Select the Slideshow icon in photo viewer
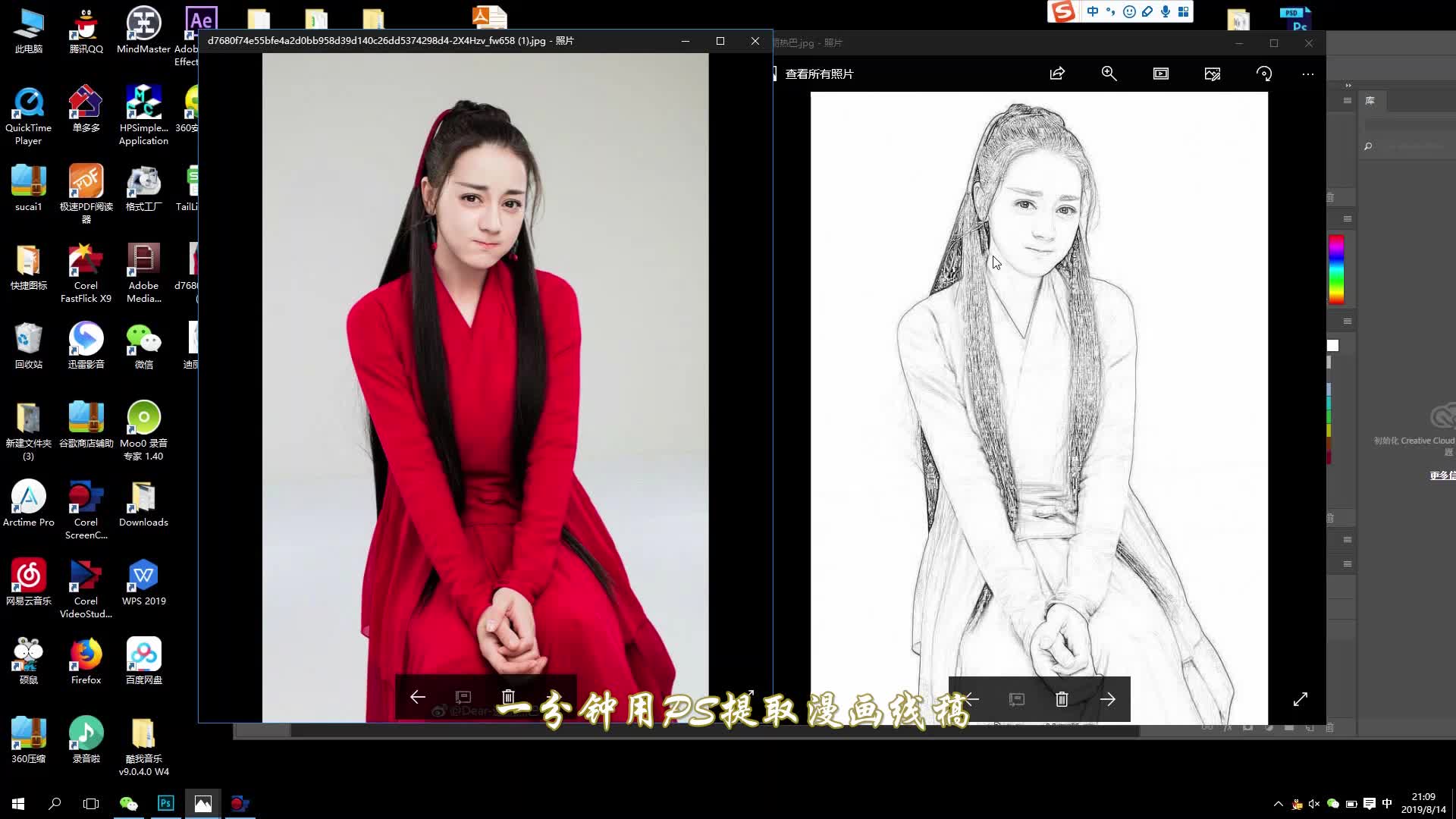Image resolution: width=1456 pixels, height=819 pixels. (1160, 72)
